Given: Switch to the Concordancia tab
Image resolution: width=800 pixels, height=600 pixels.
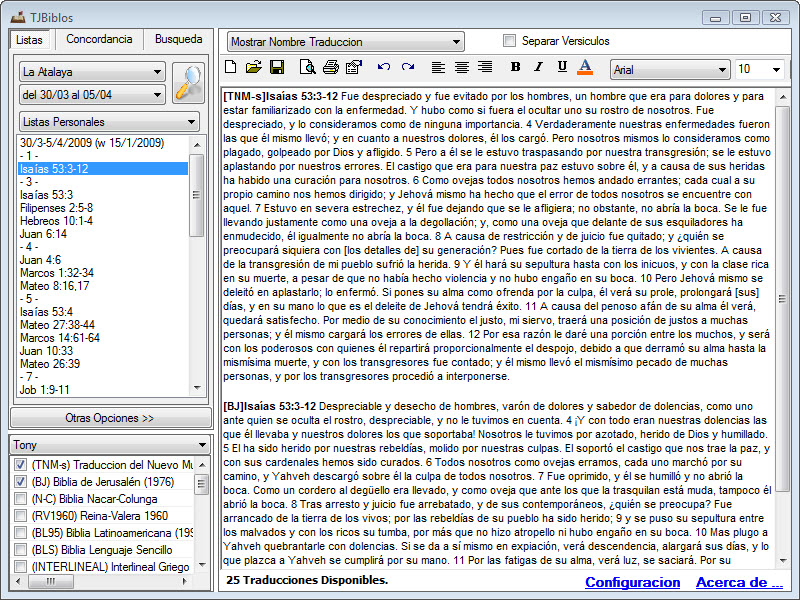Looking at the screenshot, I should click(x=99, y=39).
